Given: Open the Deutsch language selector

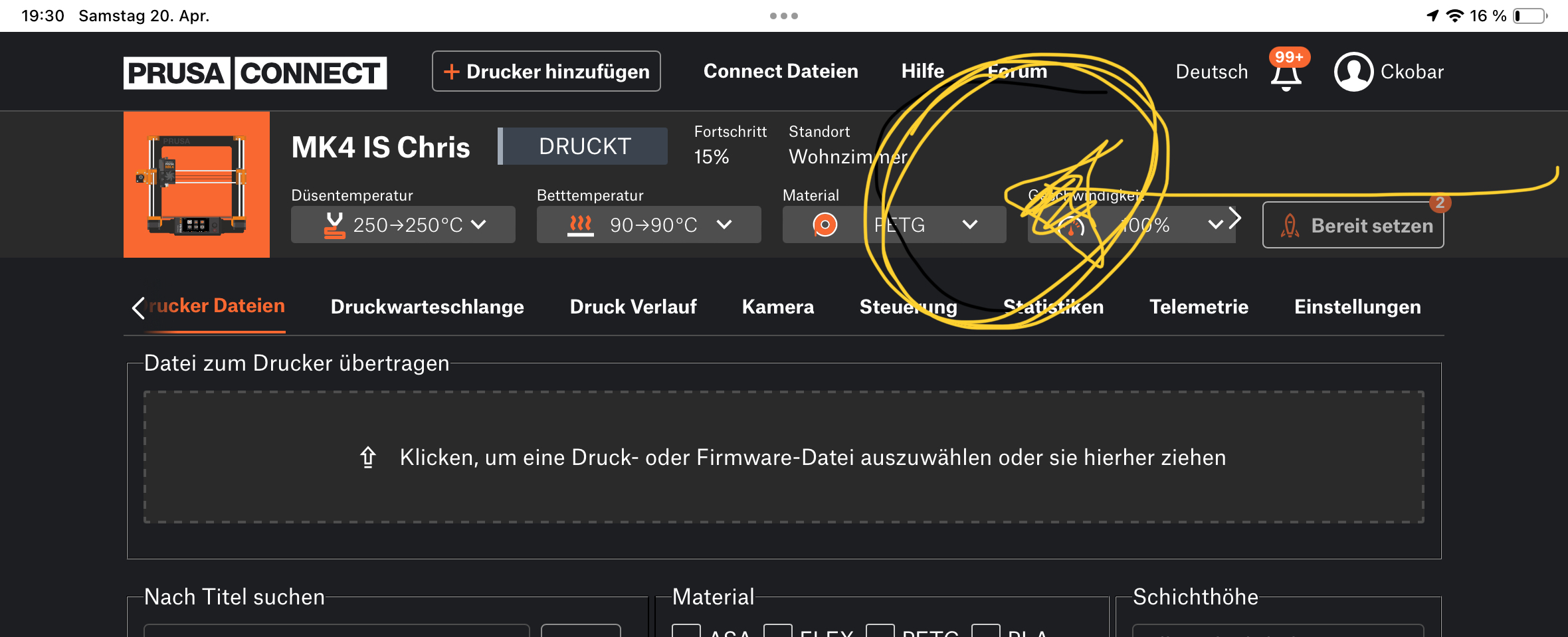Looking at the screenshot, I should (x=1212, y=72).
